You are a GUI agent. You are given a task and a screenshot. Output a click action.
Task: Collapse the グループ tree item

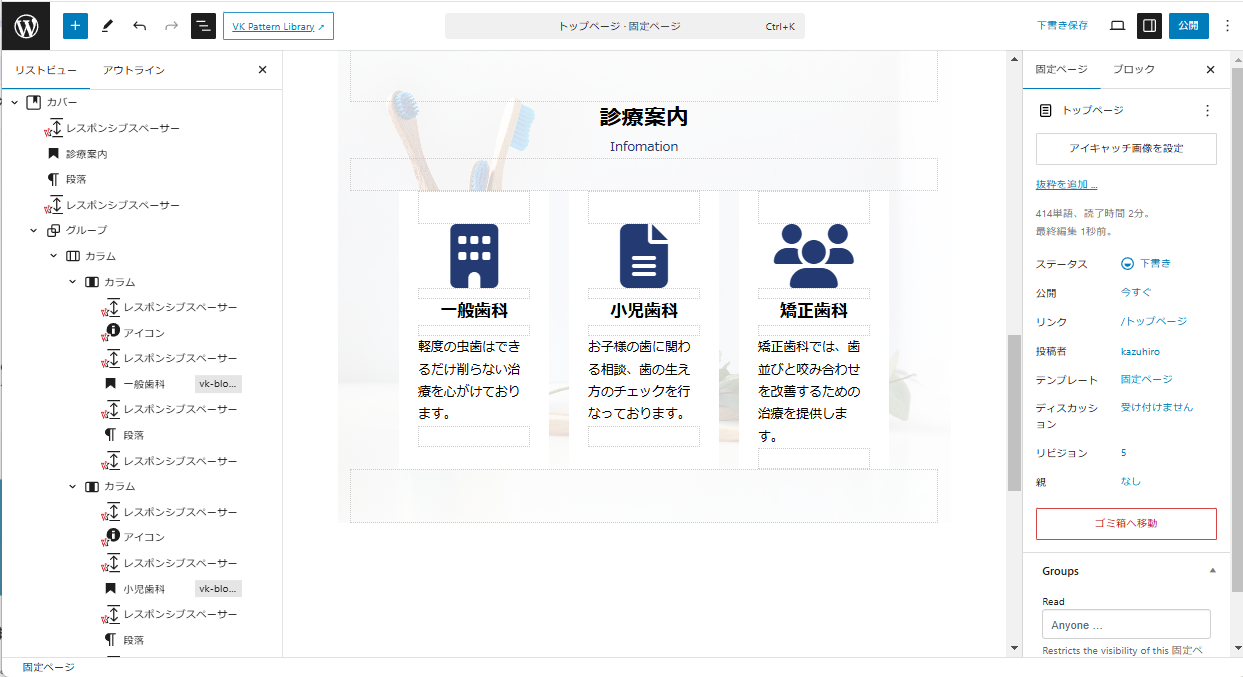pos(34,231)
